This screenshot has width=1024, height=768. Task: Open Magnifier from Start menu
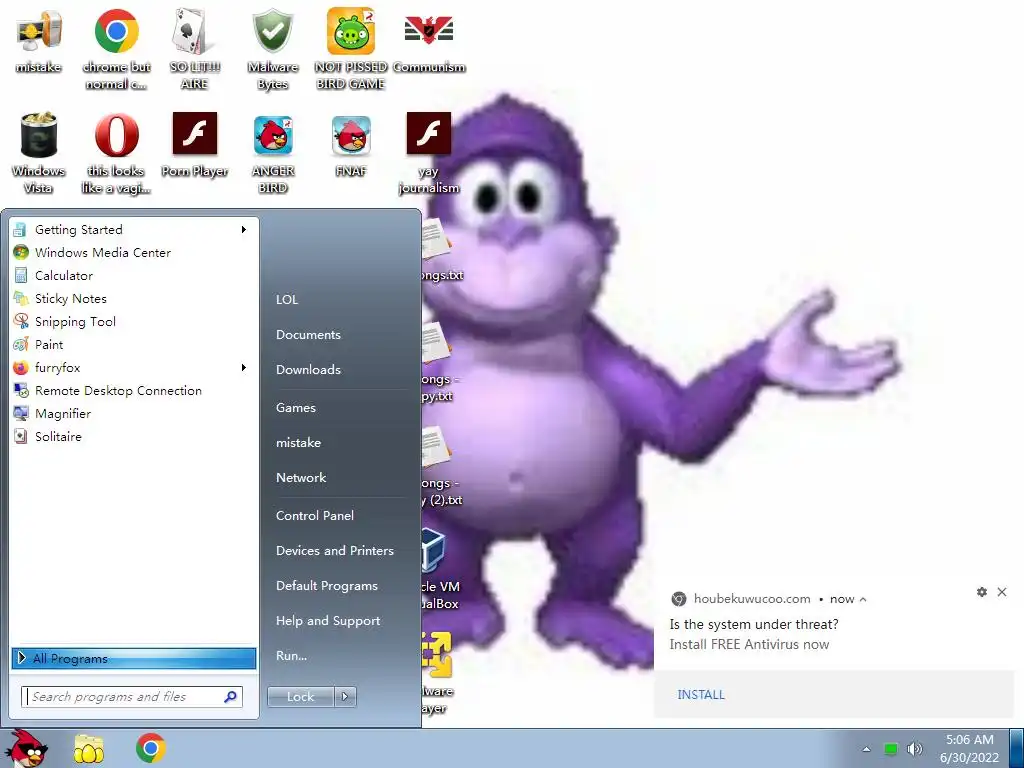135,413
